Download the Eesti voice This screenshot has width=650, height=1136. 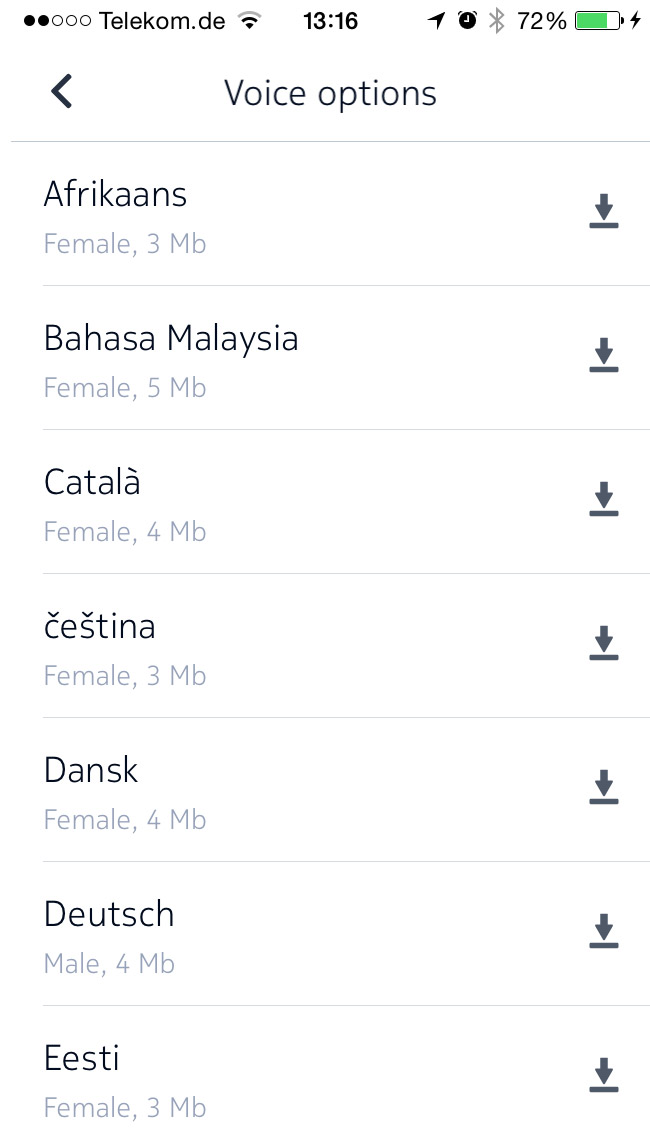click(x=603, y=1076)
